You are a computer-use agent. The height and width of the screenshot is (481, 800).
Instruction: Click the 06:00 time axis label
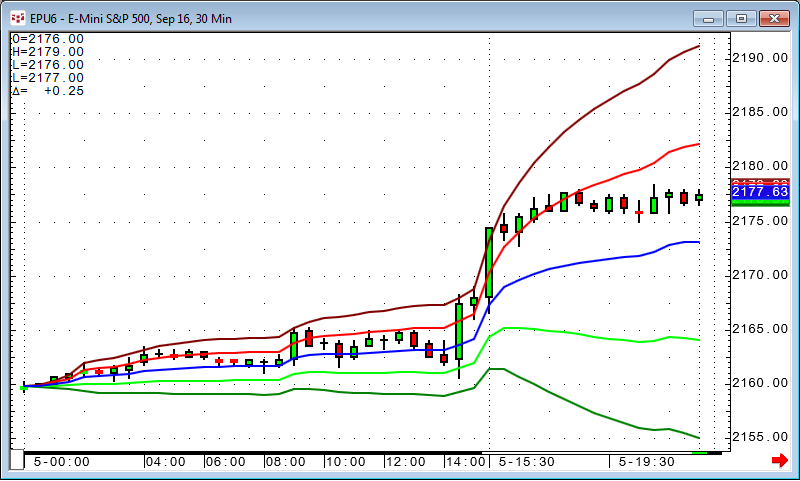[226, 462]
